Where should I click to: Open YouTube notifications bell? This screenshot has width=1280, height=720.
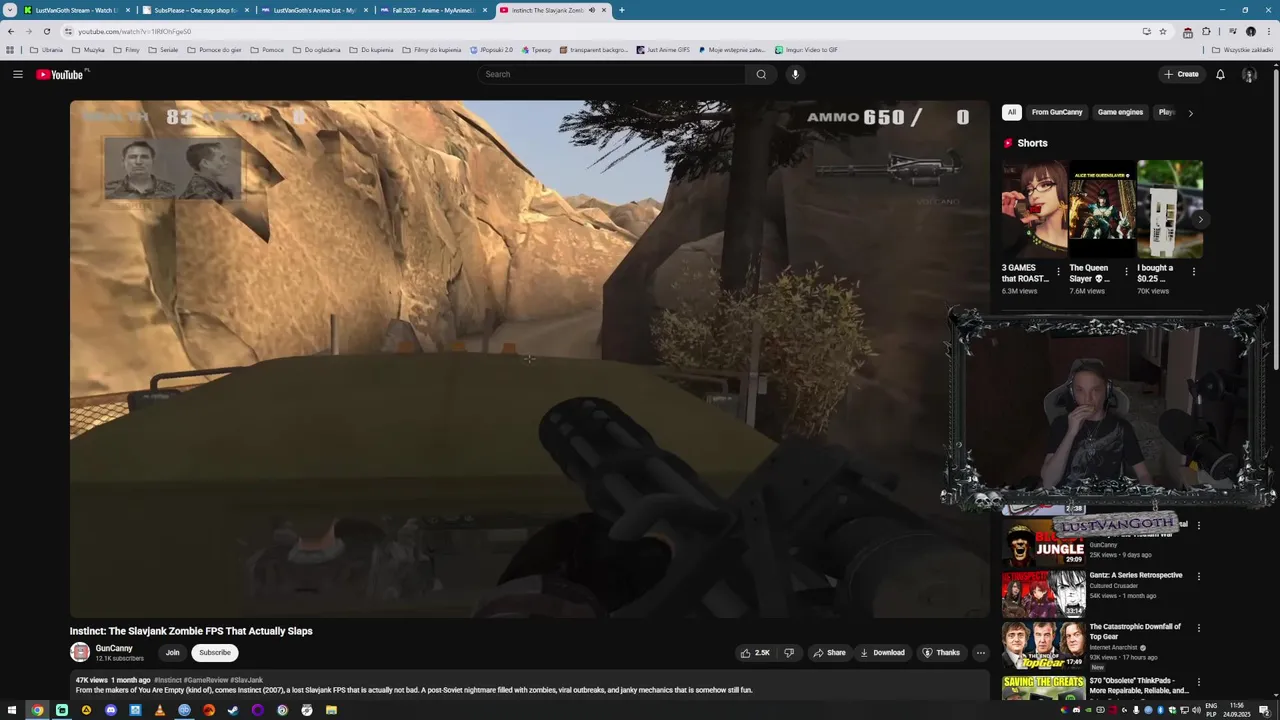coord(1220,74)
